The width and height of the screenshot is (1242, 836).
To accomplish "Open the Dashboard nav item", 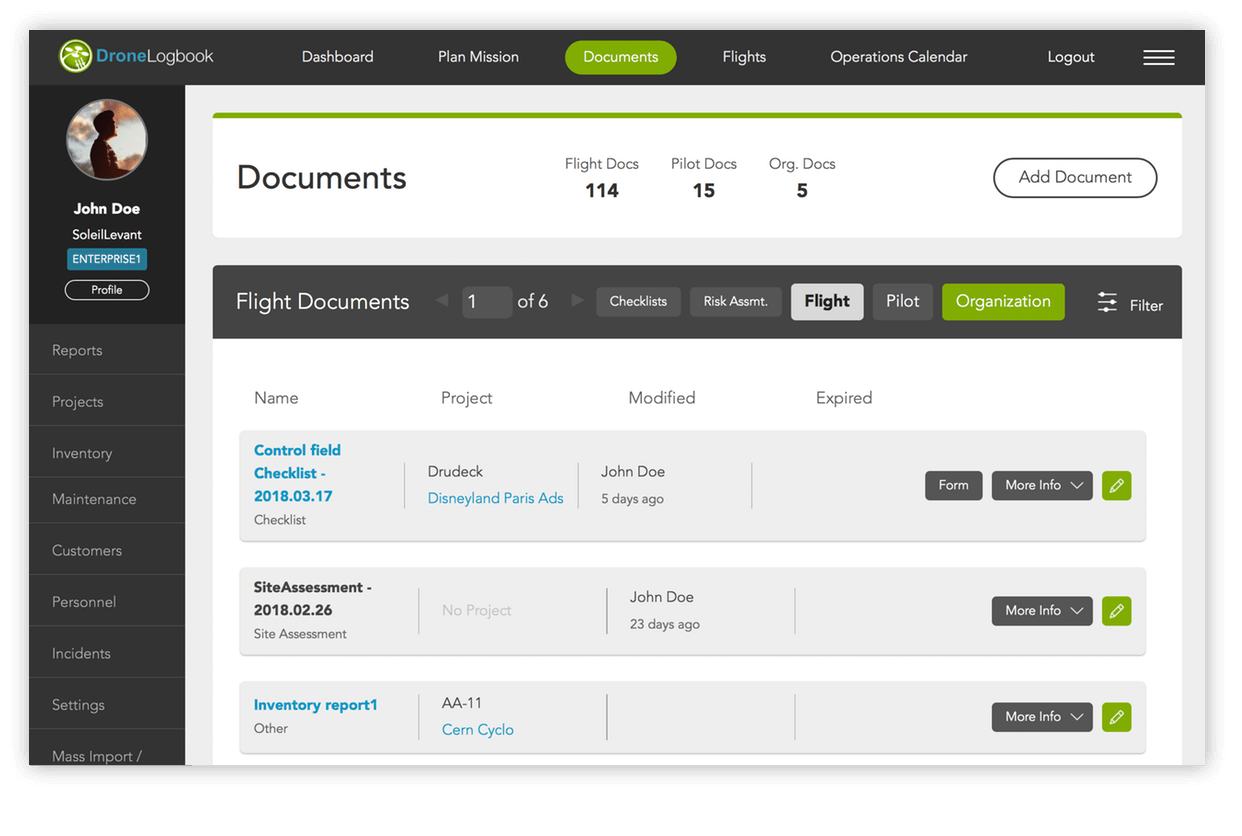I will point(338,57).
